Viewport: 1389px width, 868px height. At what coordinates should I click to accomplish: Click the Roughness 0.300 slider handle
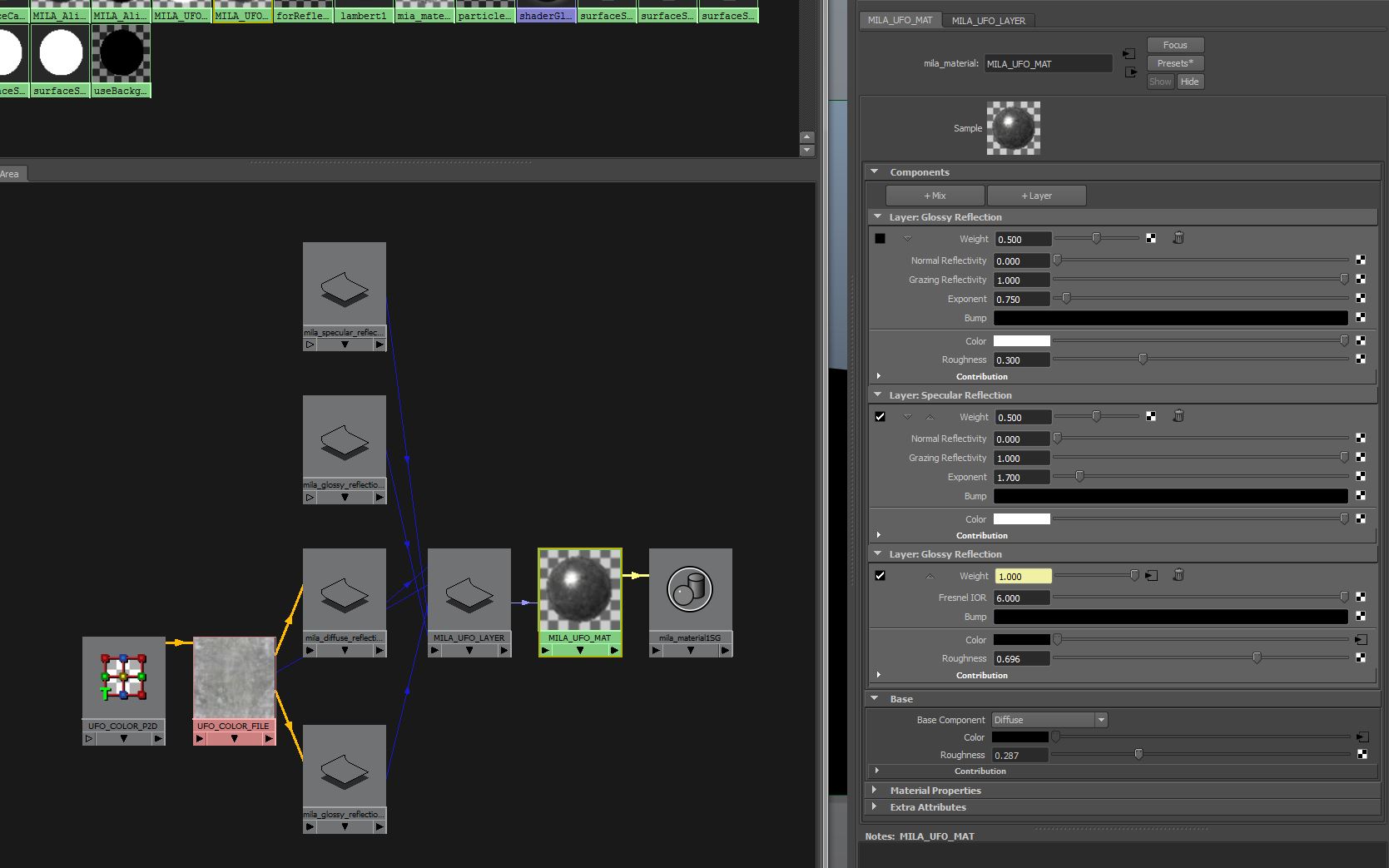(1143, 359)
